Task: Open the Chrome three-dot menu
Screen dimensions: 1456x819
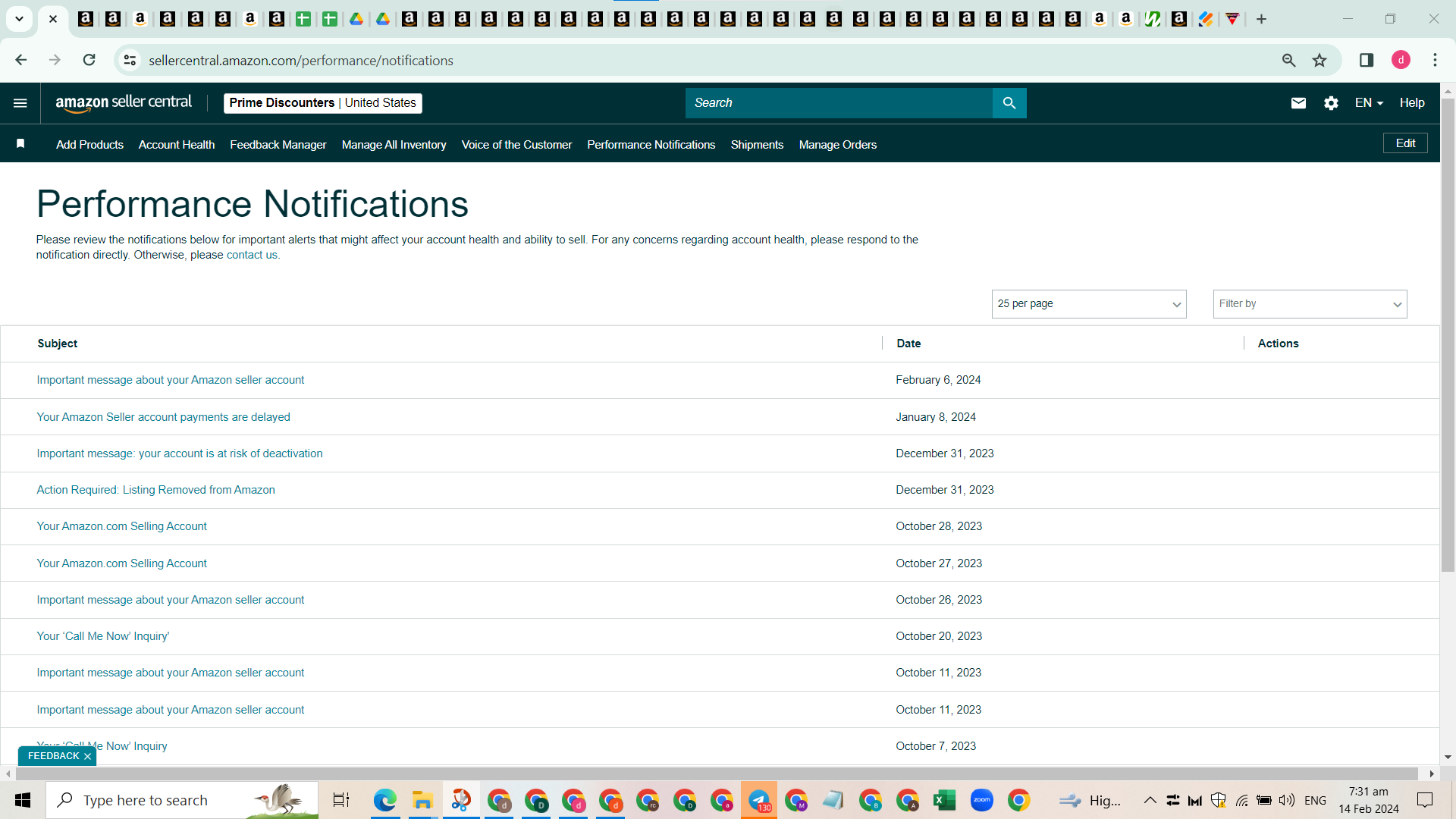Action: pos(1435,60)
